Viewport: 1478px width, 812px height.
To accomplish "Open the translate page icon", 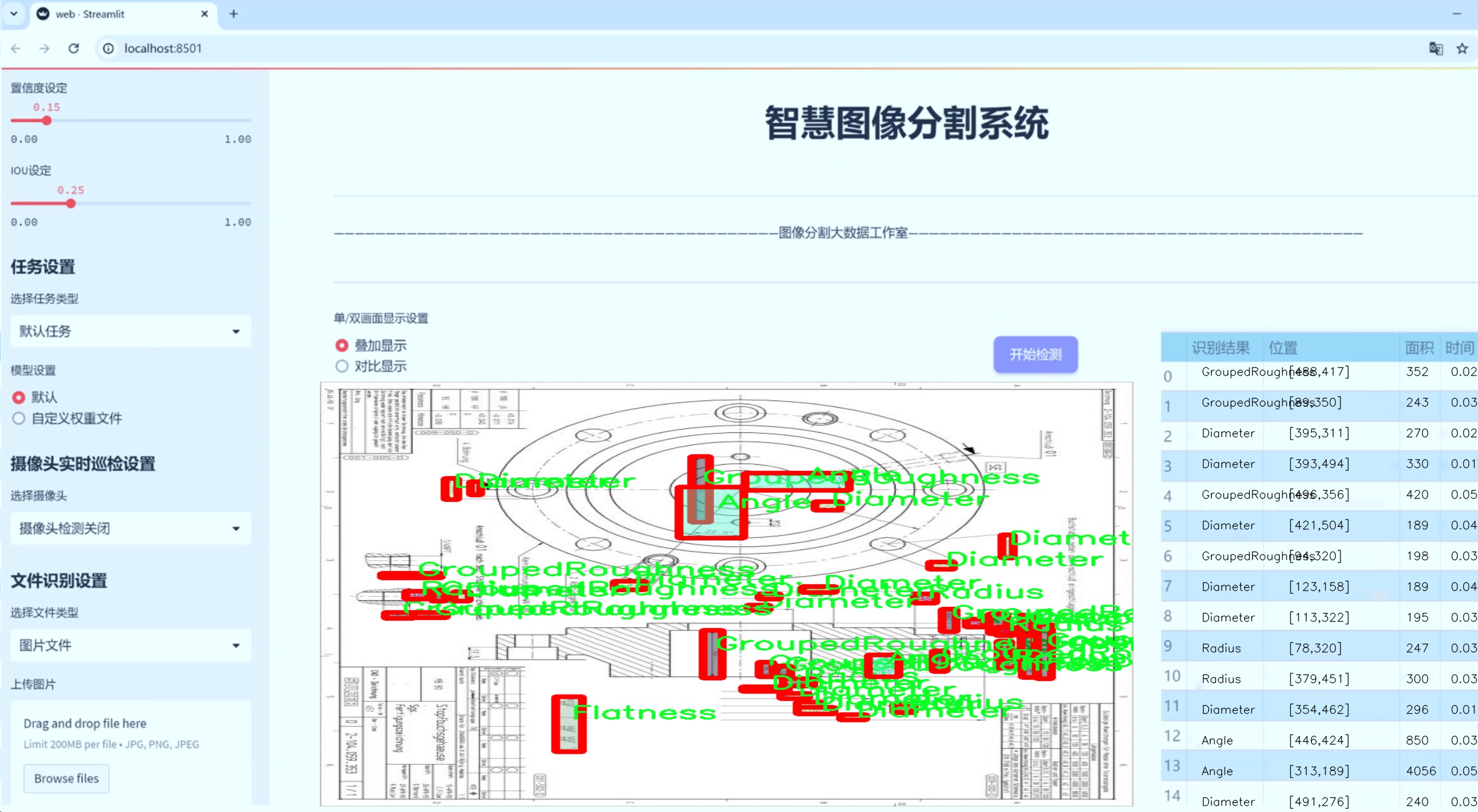I will click(x=1436, y=49).
